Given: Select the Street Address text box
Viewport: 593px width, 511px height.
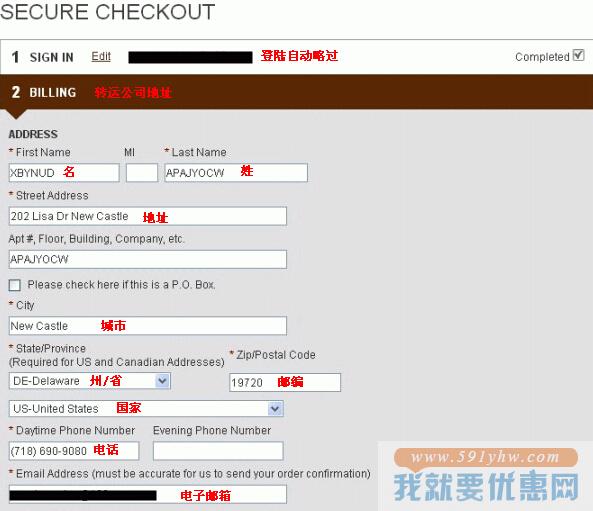Looking at the screenshot, I should pyautogui.click(x=147, y=216).
